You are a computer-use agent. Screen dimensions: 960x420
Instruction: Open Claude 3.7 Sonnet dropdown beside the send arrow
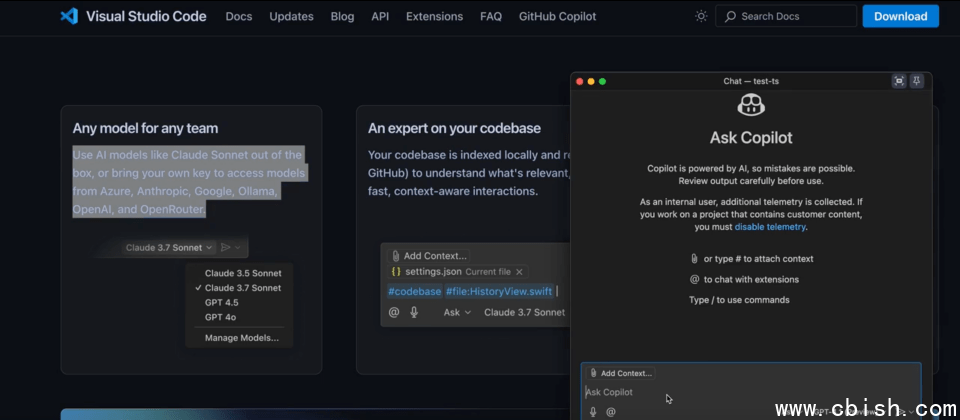click(169, 247)
